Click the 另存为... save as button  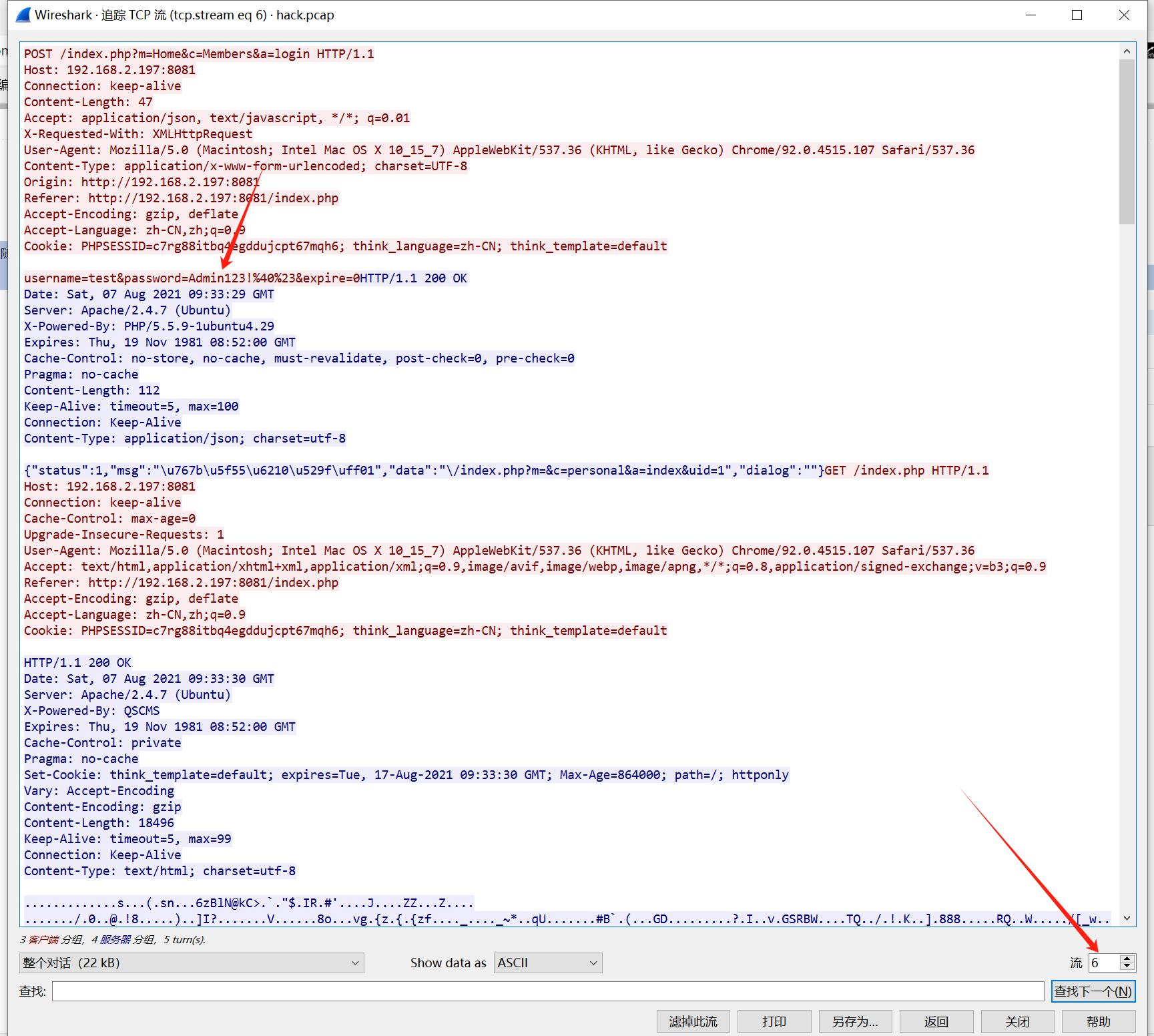[856, 1021]
